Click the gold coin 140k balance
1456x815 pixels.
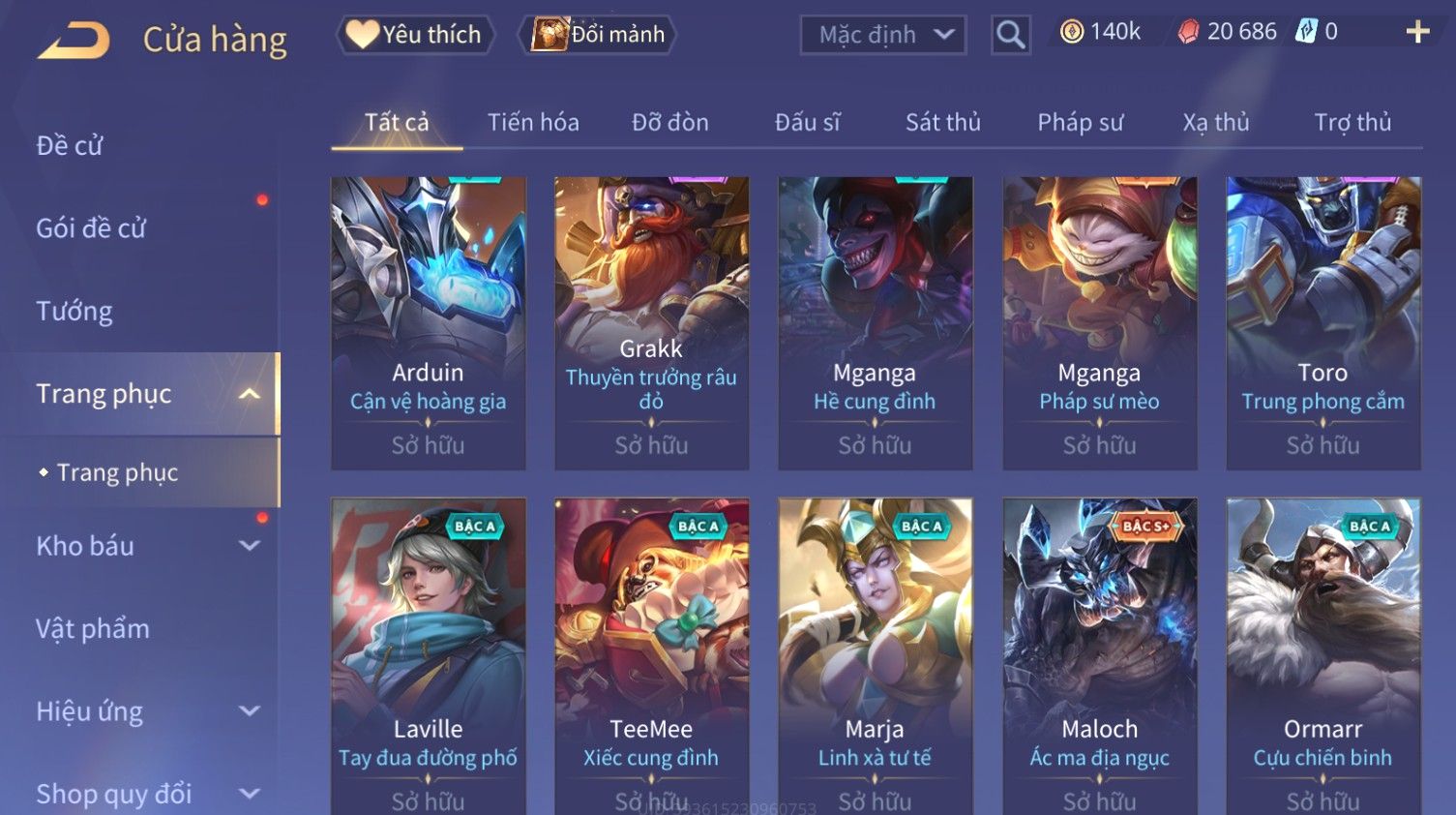[1100, 32]
